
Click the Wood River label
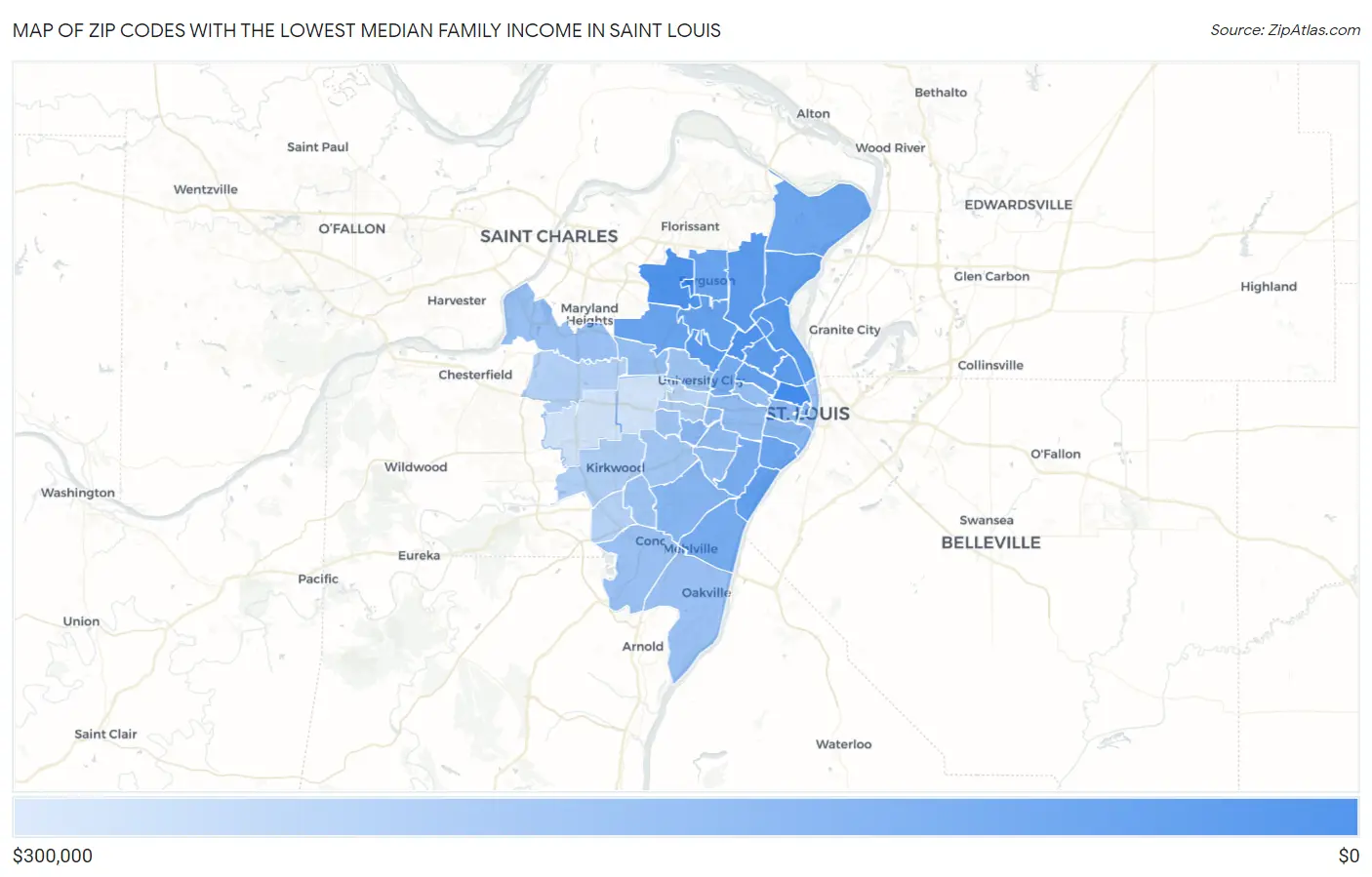click(890, 148)
